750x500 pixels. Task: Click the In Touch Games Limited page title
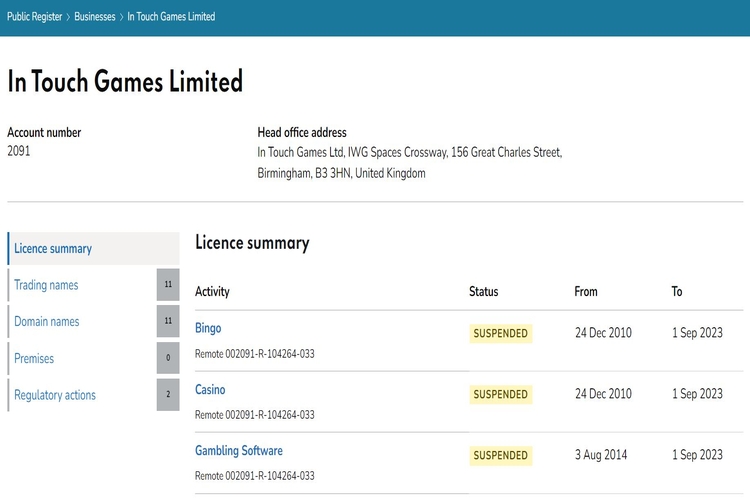point(125,81)
